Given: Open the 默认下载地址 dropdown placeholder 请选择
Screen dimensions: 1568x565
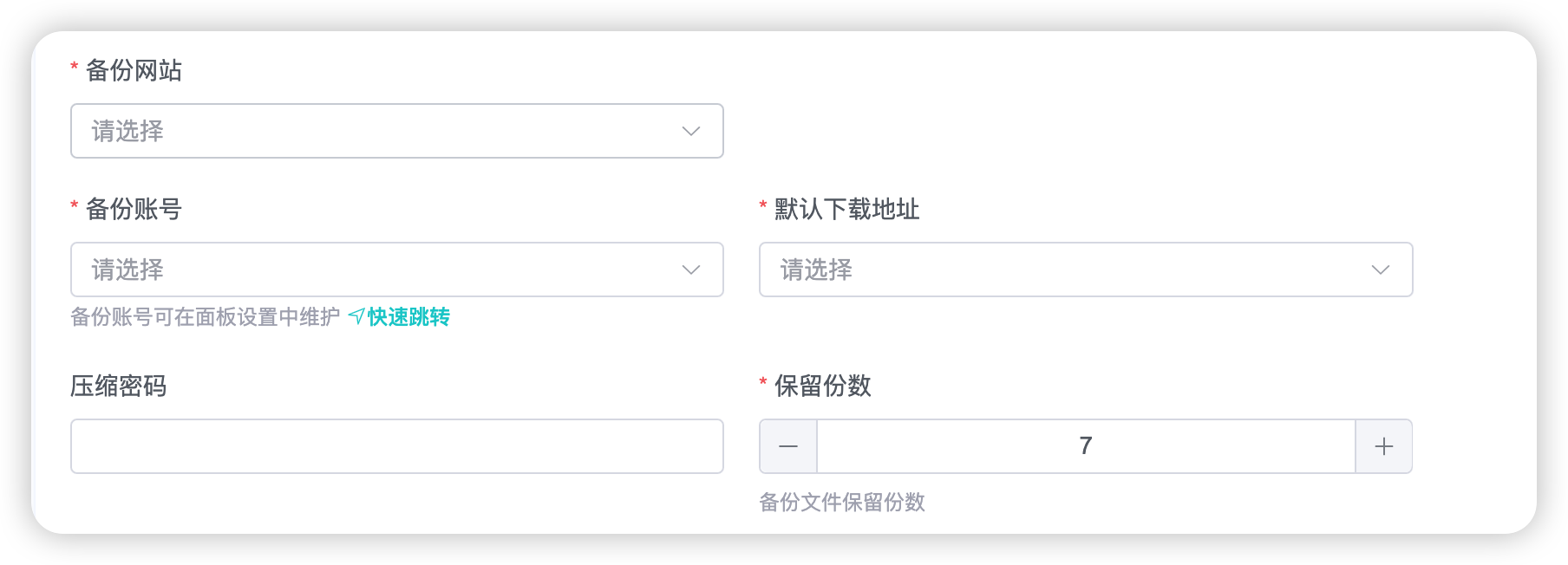Looking at the screenshot, I should pyautogui.click(x=816, y=270).
